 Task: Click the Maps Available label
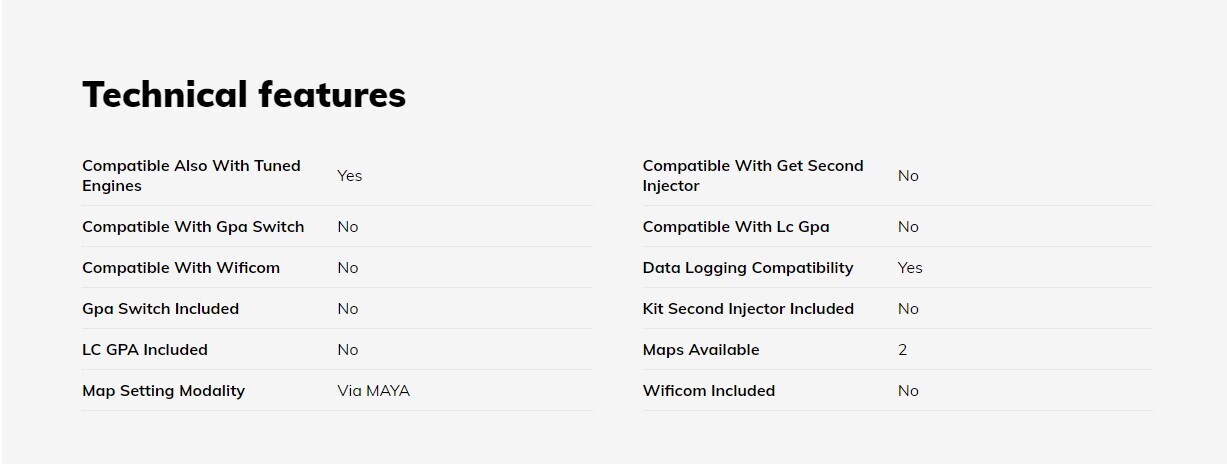(x=701, y=350)
